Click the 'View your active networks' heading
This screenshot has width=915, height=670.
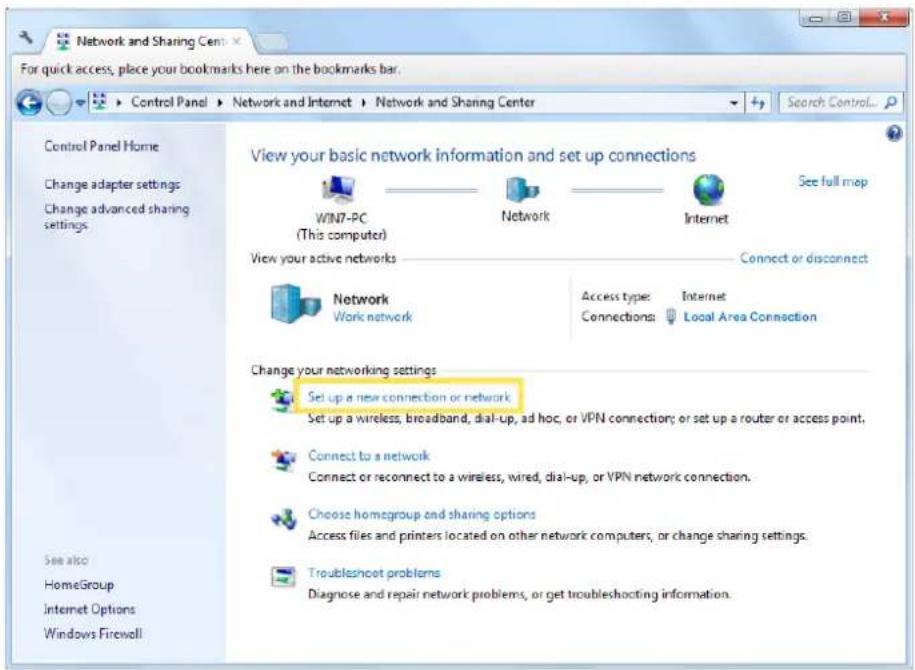pos(323,258)
